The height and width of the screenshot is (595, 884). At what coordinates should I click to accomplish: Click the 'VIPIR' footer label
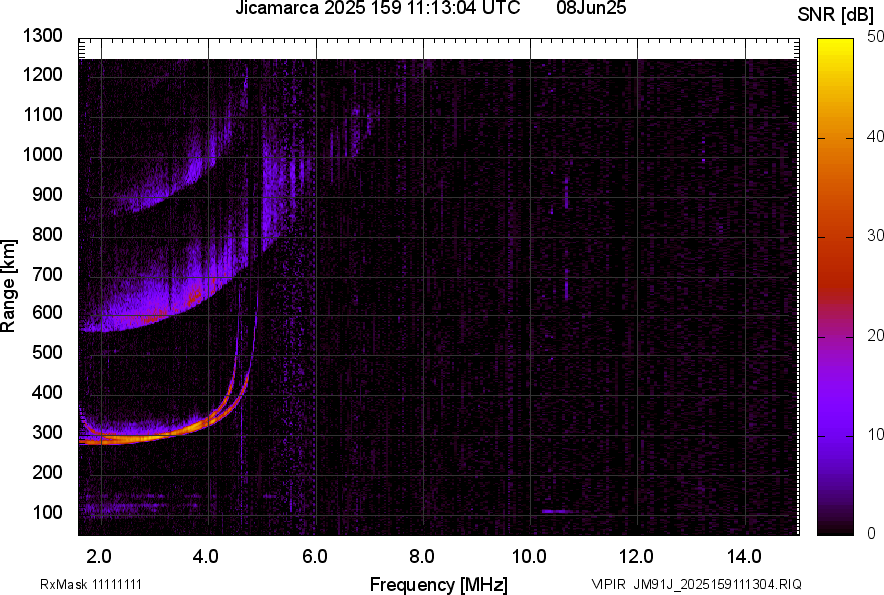point(608,584)
